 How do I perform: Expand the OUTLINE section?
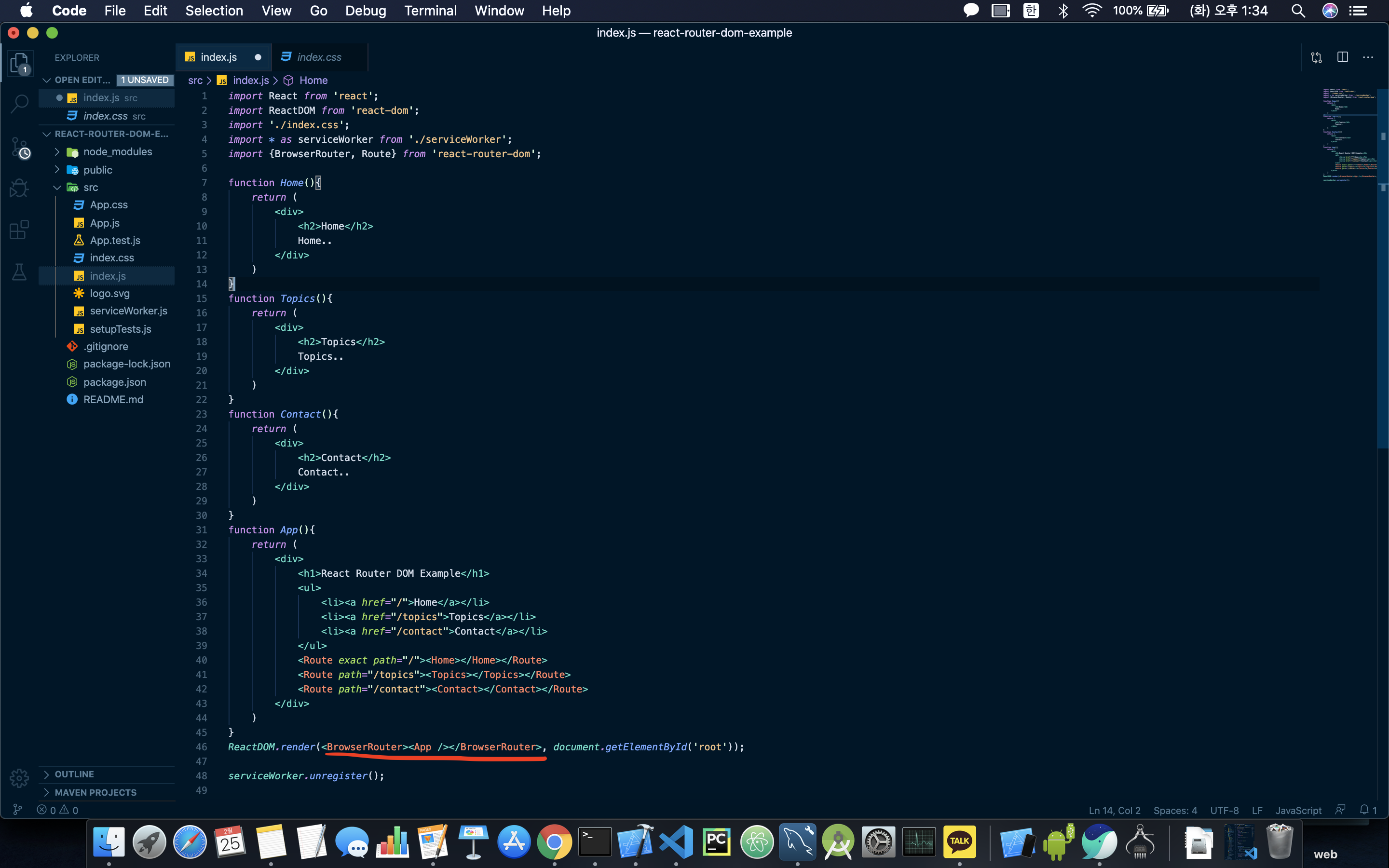(74, 774)
